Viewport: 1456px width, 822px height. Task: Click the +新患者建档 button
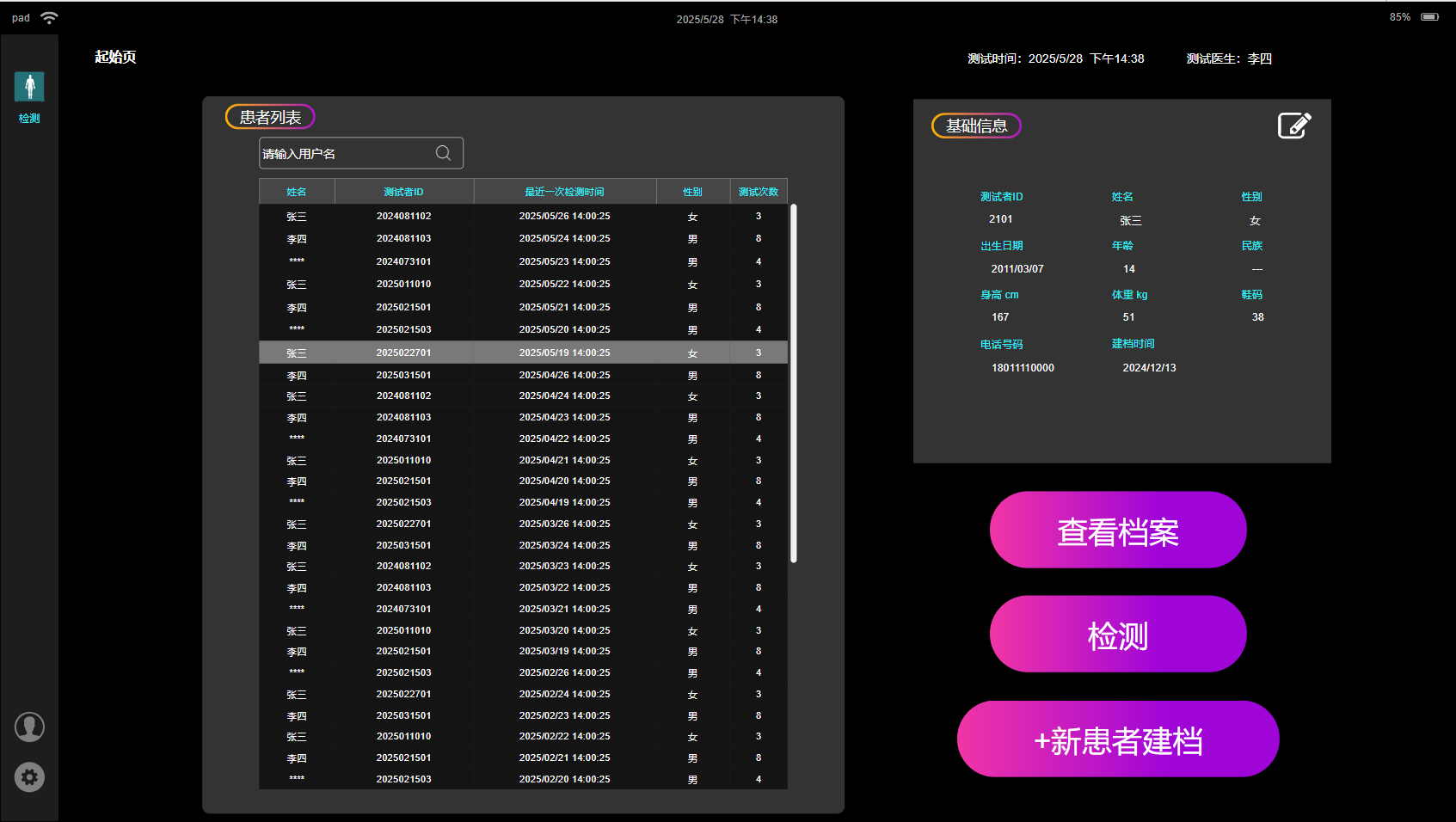pyautogui.click(x=1117, y=739)
